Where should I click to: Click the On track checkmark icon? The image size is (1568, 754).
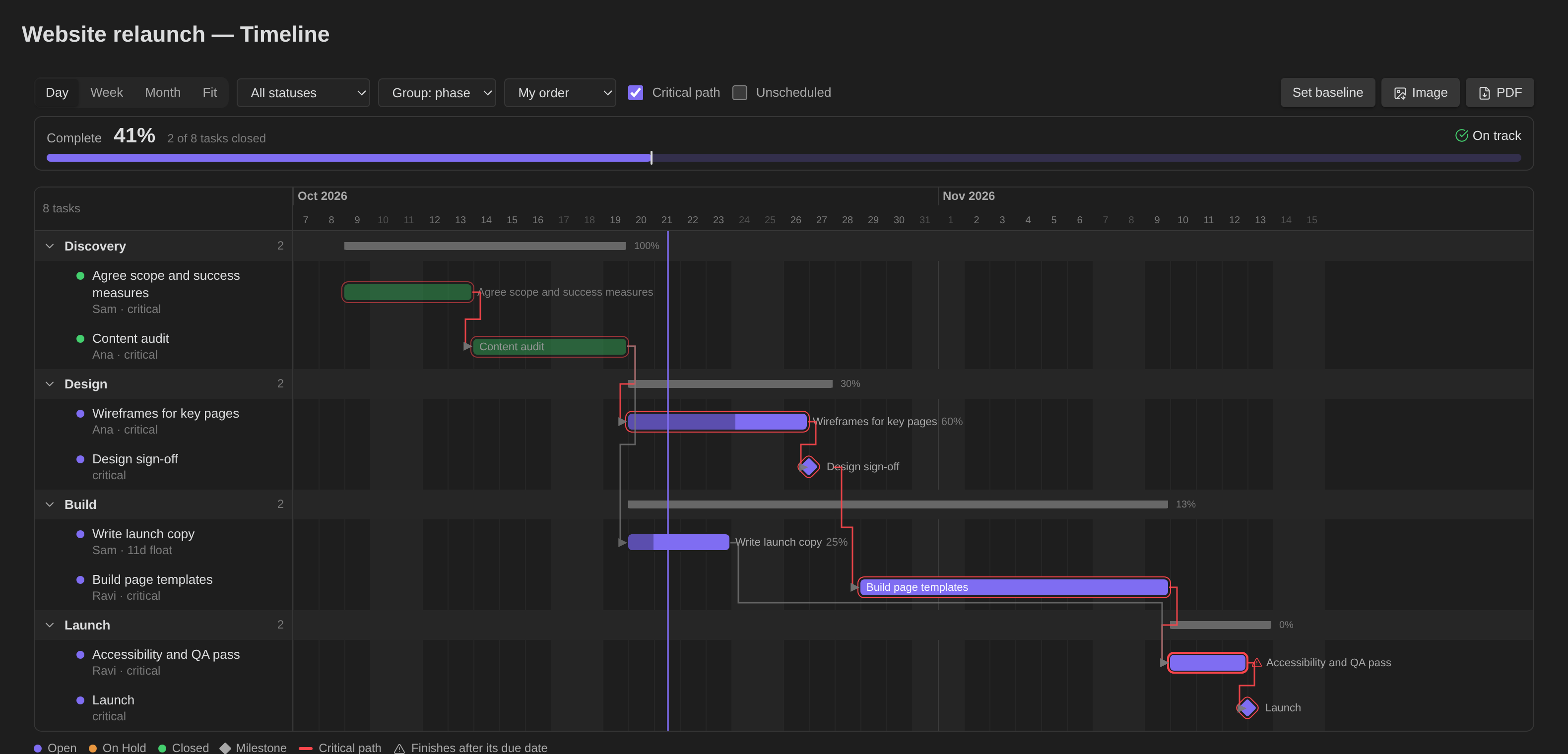tap(1461, 136)
